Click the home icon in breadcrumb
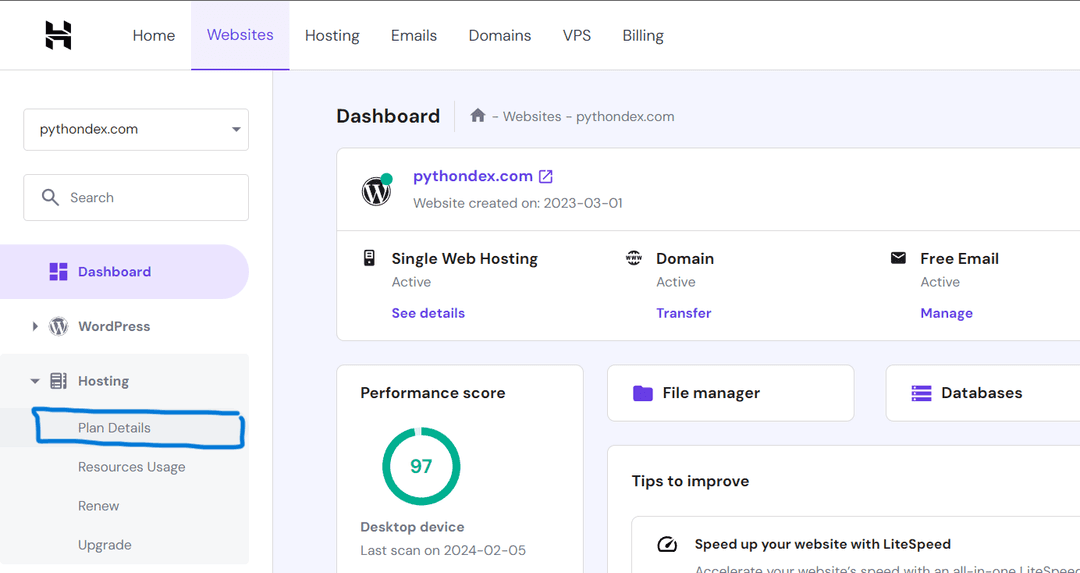Screen dimensions: 1080x573 point(478,116)
